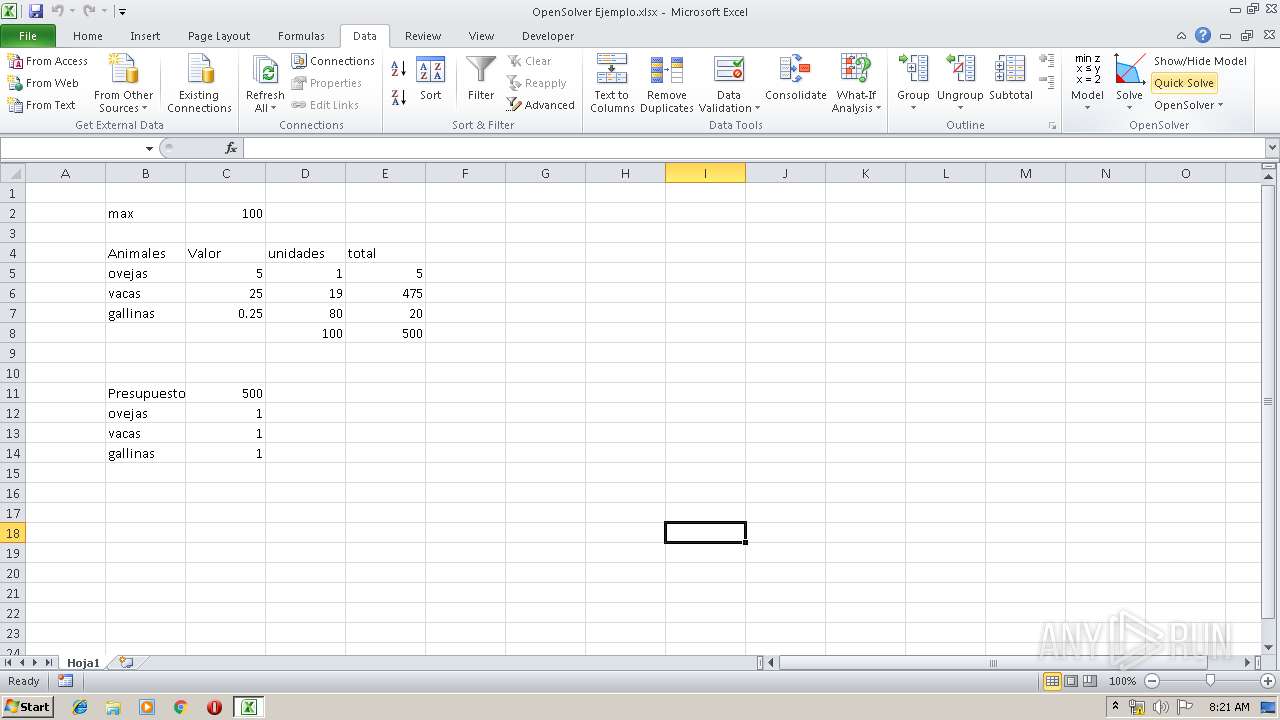Image resolution: width=1280 pixels, height=720 pixels.
Task: Click insert new worksheet tab icon
Action: coord(126,662)
